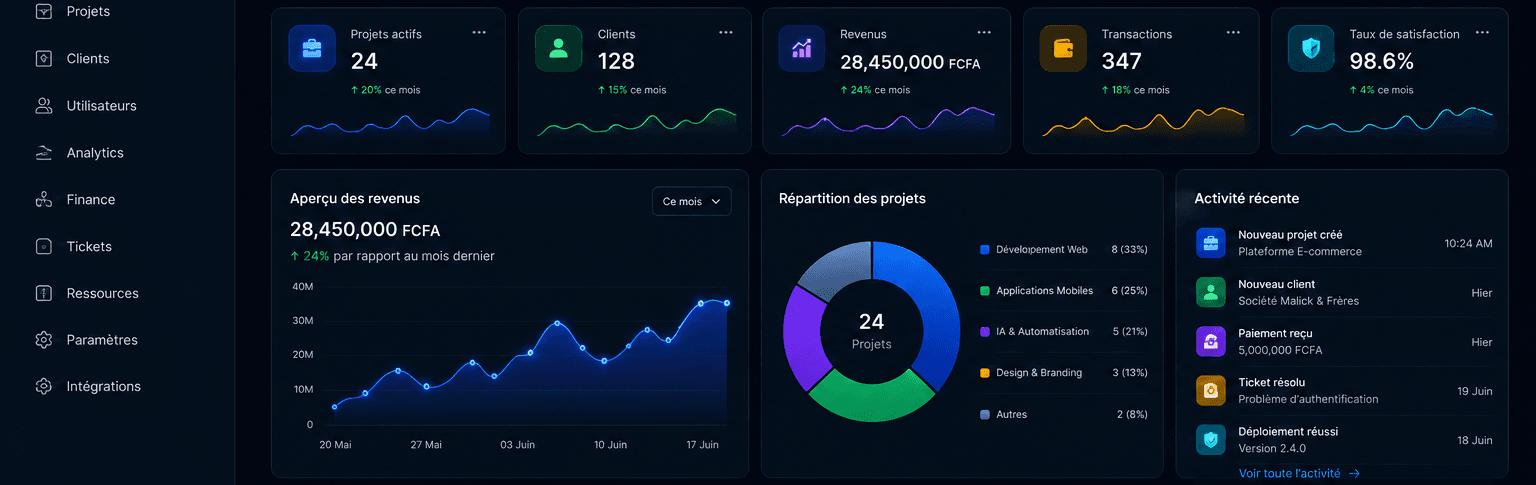Click the 6 (25%) legend value
The image size is (1536, 485).
coord(1129,290)
